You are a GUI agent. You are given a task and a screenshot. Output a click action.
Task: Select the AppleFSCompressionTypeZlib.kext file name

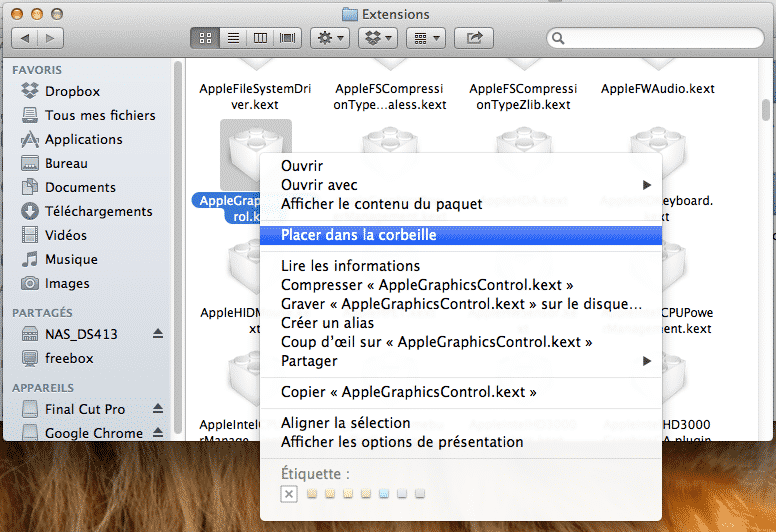(524, 97)
